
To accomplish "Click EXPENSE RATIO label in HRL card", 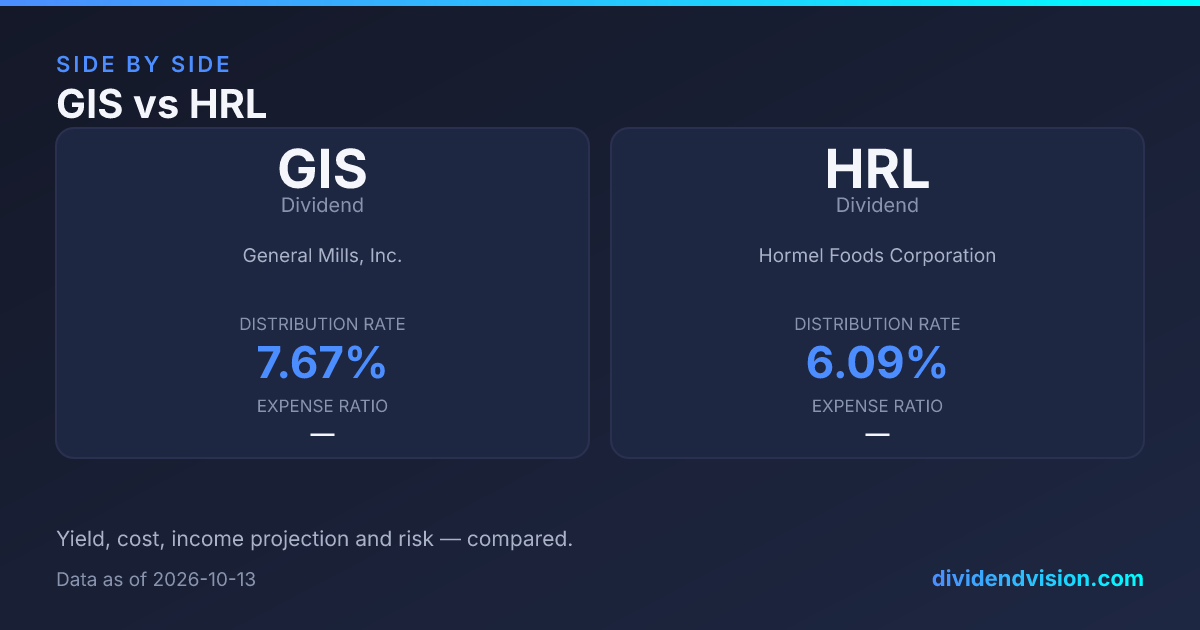I will pyautogui.click(x=877, y=406).
